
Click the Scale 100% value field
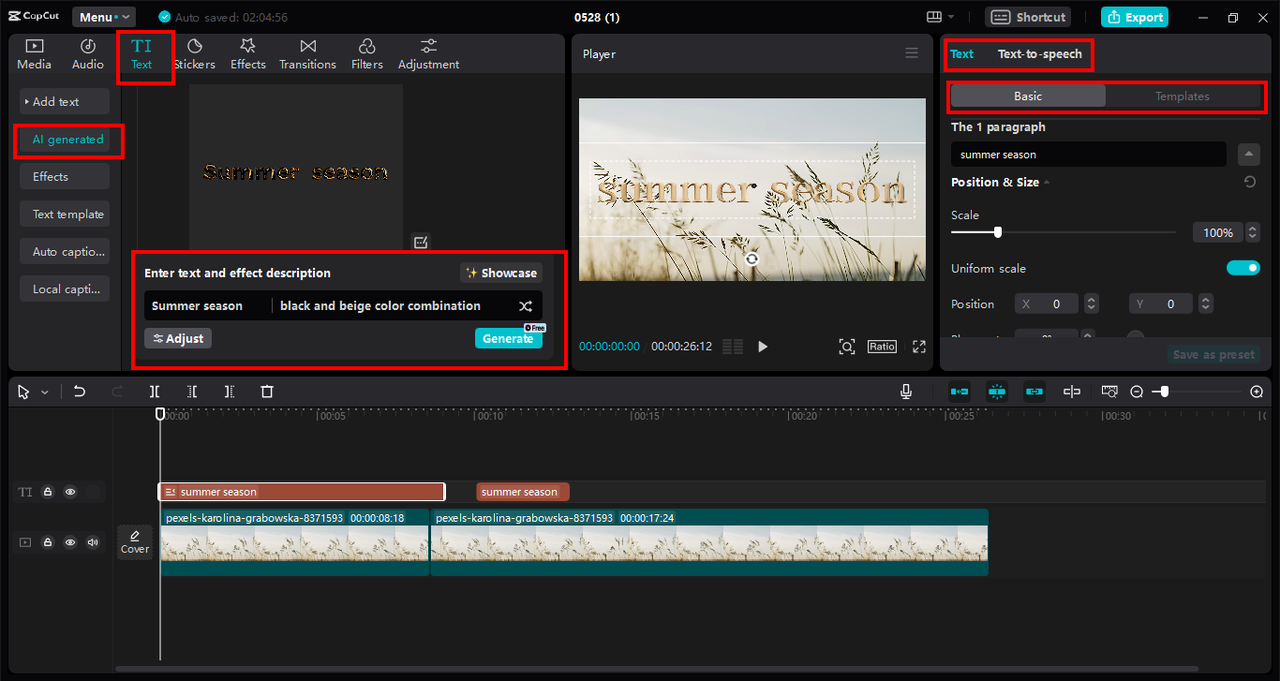point(1217,233)
